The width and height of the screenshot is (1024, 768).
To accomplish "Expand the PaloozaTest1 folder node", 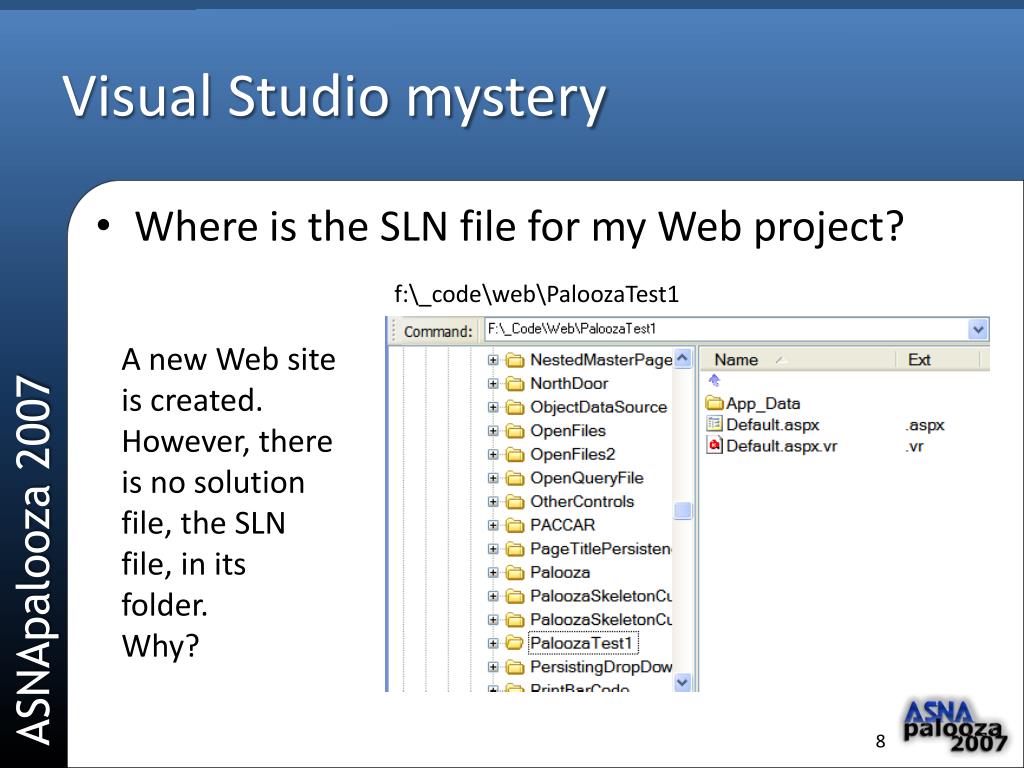I will tap(493, 643).
